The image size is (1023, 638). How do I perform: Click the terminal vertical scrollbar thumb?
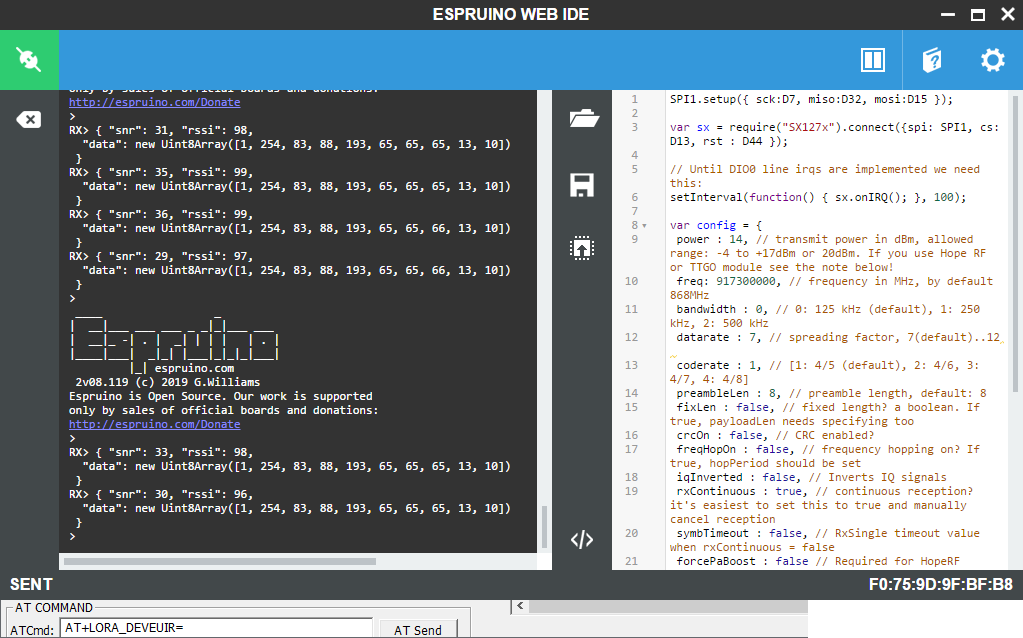(543, 526)
